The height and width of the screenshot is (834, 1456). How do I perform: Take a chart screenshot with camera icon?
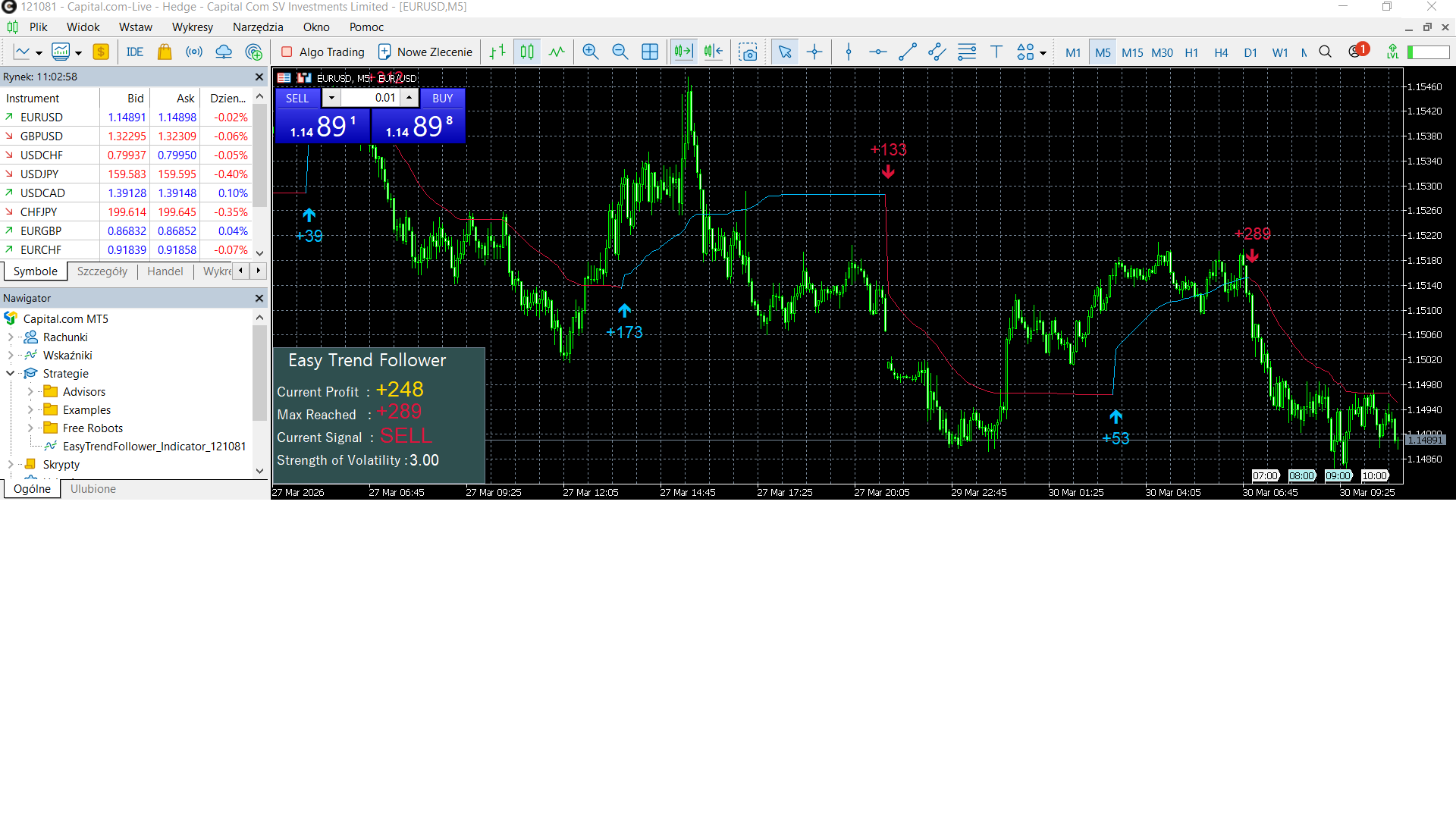coord(748,52)
